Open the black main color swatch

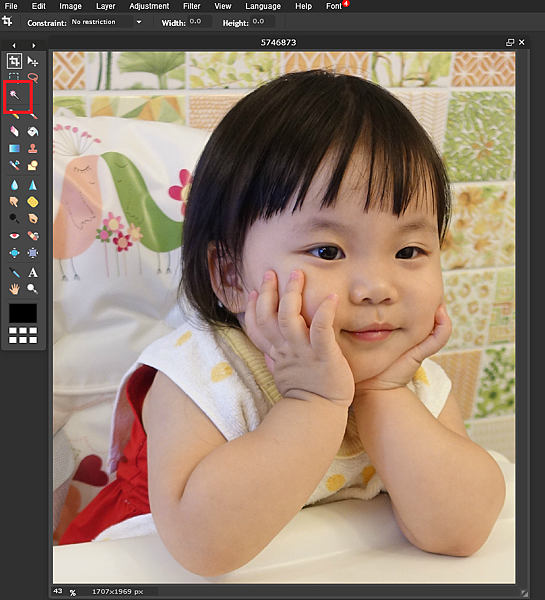coord(23,313)
